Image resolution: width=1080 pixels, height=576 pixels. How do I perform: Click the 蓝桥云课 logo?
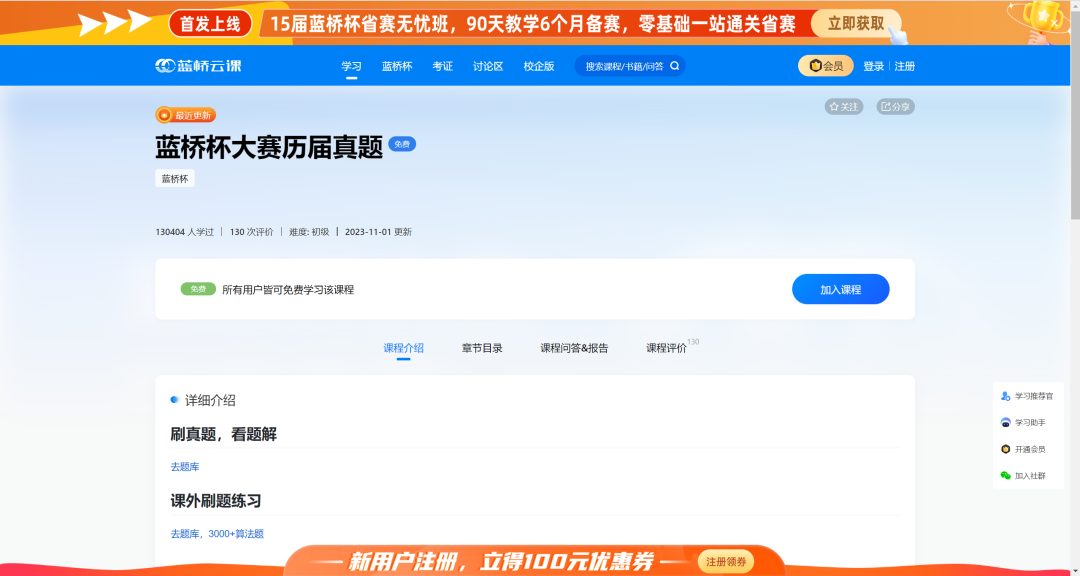tap(198, 65)
